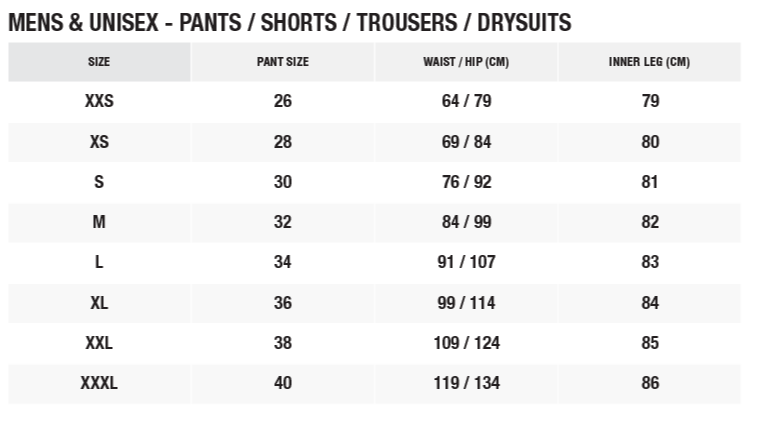Click the SIZE column header
This screenshot has width=775, height=421.
(99, 62)
